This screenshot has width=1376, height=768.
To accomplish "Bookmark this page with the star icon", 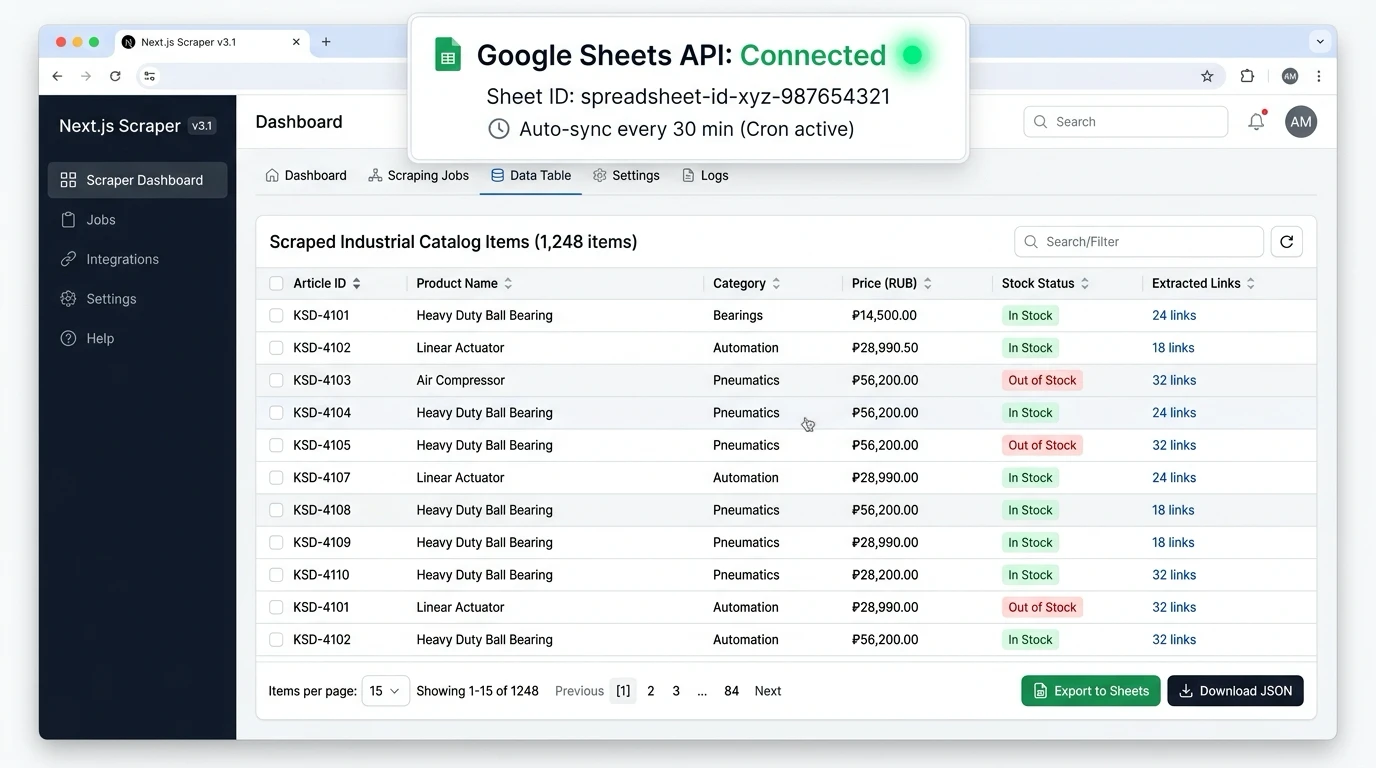I will point(1207,76).
